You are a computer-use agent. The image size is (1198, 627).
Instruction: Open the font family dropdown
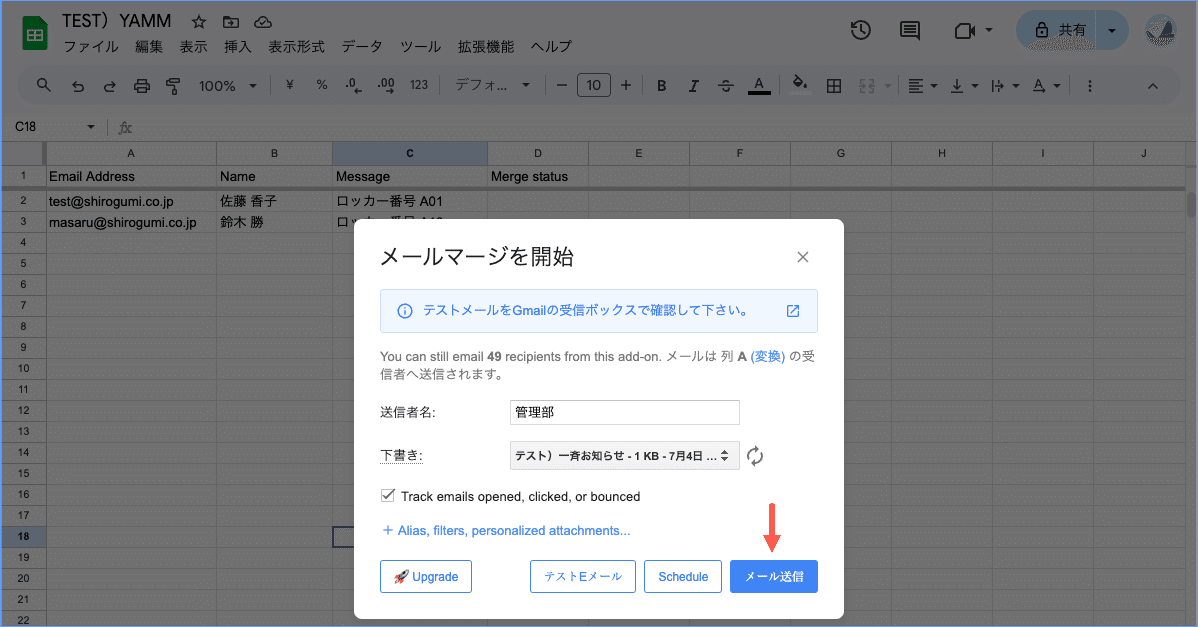click(493, 86)
